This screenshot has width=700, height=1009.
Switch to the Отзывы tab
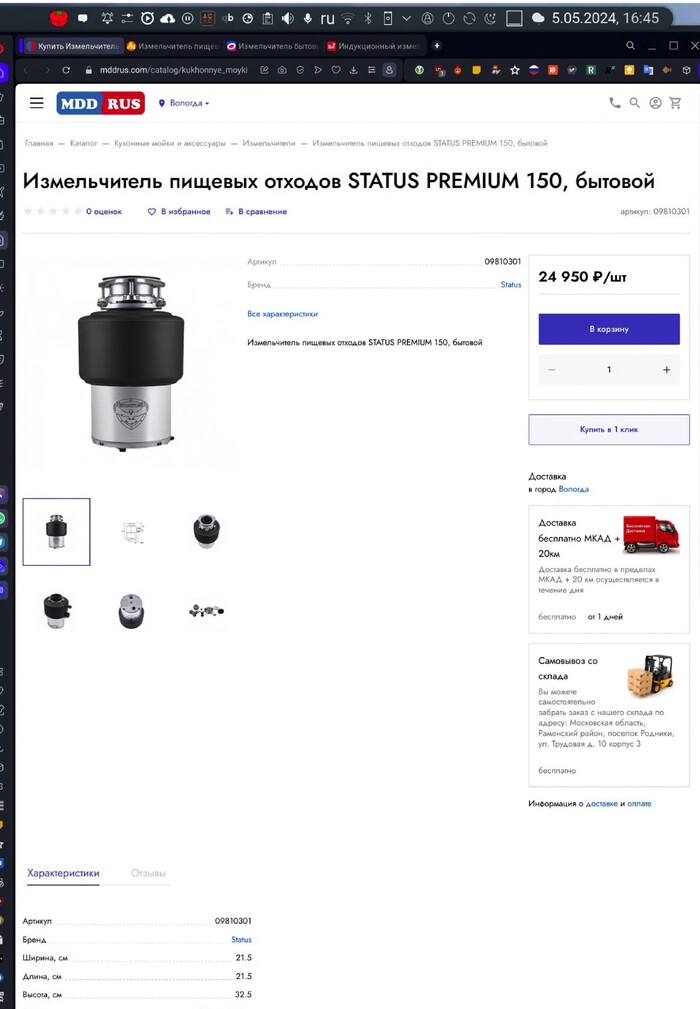click(148, 873)
